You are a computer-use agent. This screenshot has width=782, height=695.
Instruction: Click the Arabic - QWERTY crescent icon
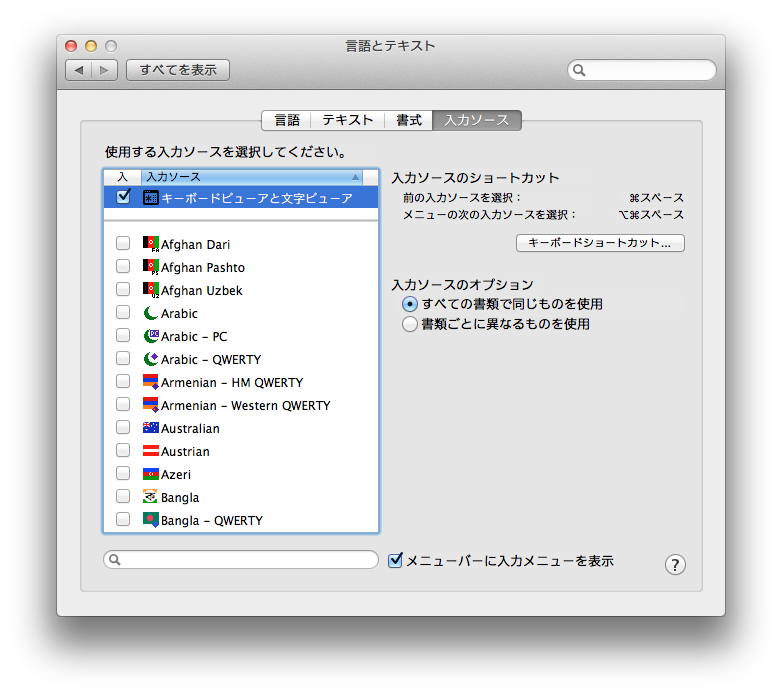(x=151, y=359)
